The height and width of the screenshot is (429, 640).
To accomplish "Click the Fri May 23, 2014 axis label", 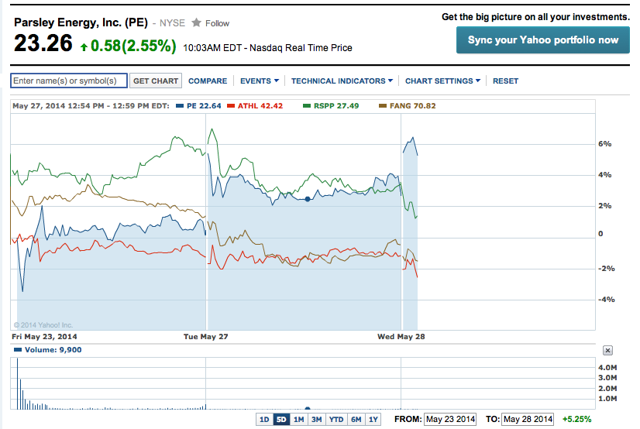I will (44, 336).
